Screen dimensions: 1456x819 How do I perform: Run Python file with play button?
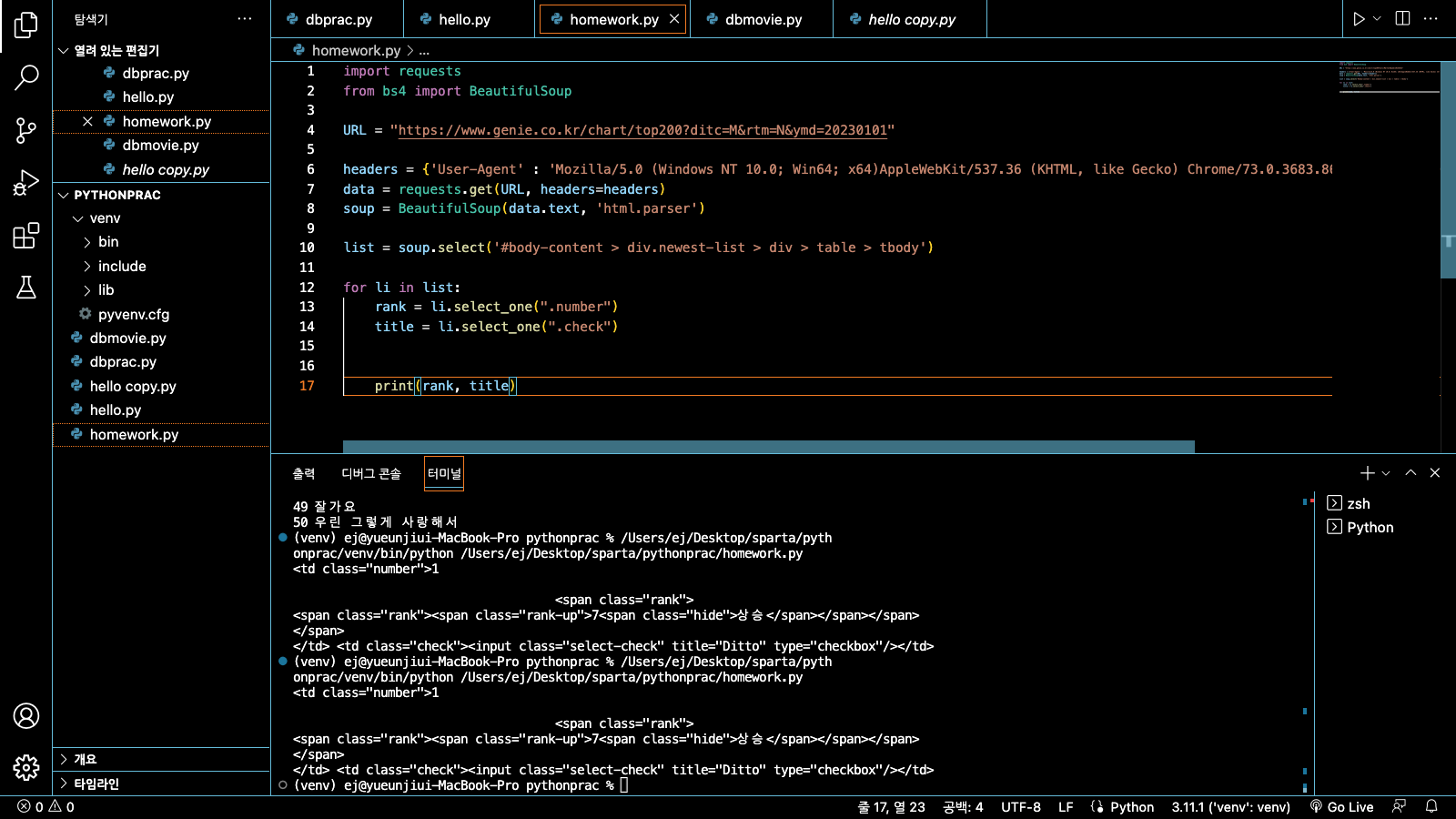point(1359,19)
